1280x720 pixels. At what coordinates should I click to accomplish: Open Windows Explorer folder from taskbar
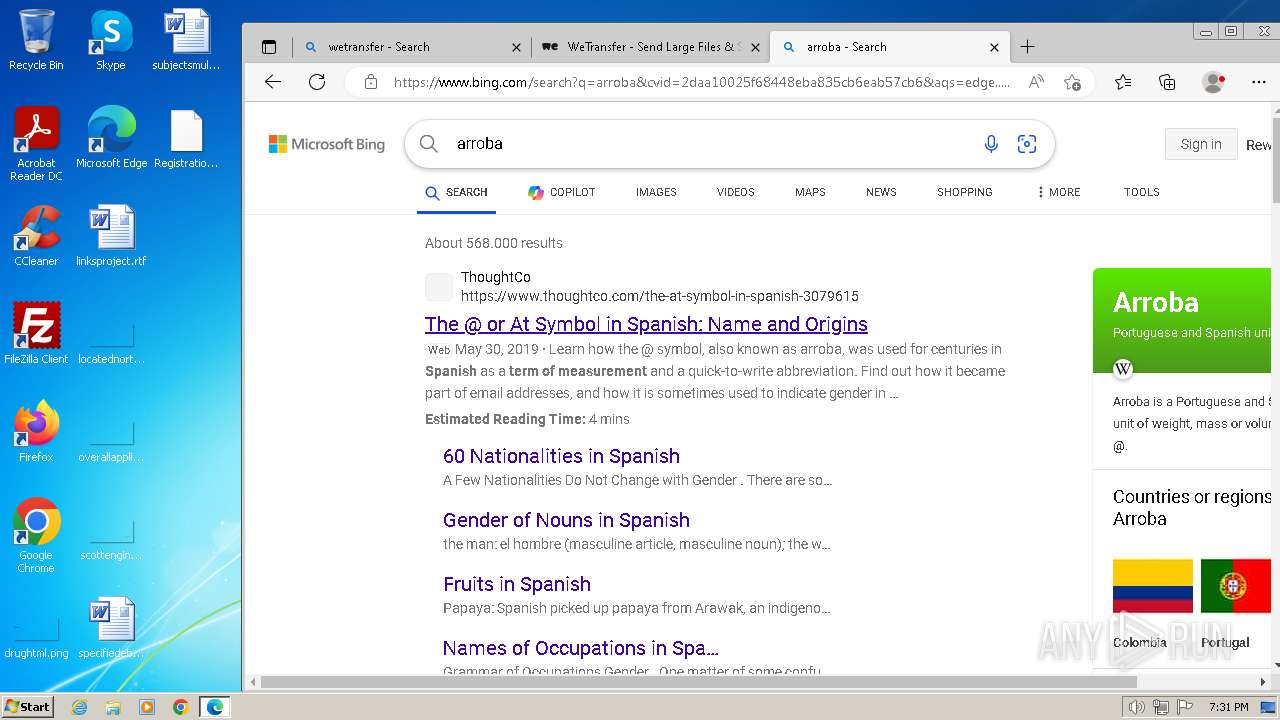click(113, 707)
